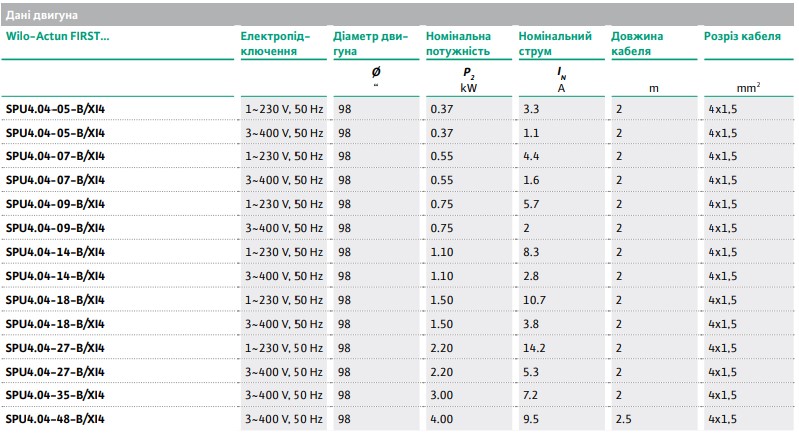
Task: Select the mm² unit label
Action: point(748,88)
